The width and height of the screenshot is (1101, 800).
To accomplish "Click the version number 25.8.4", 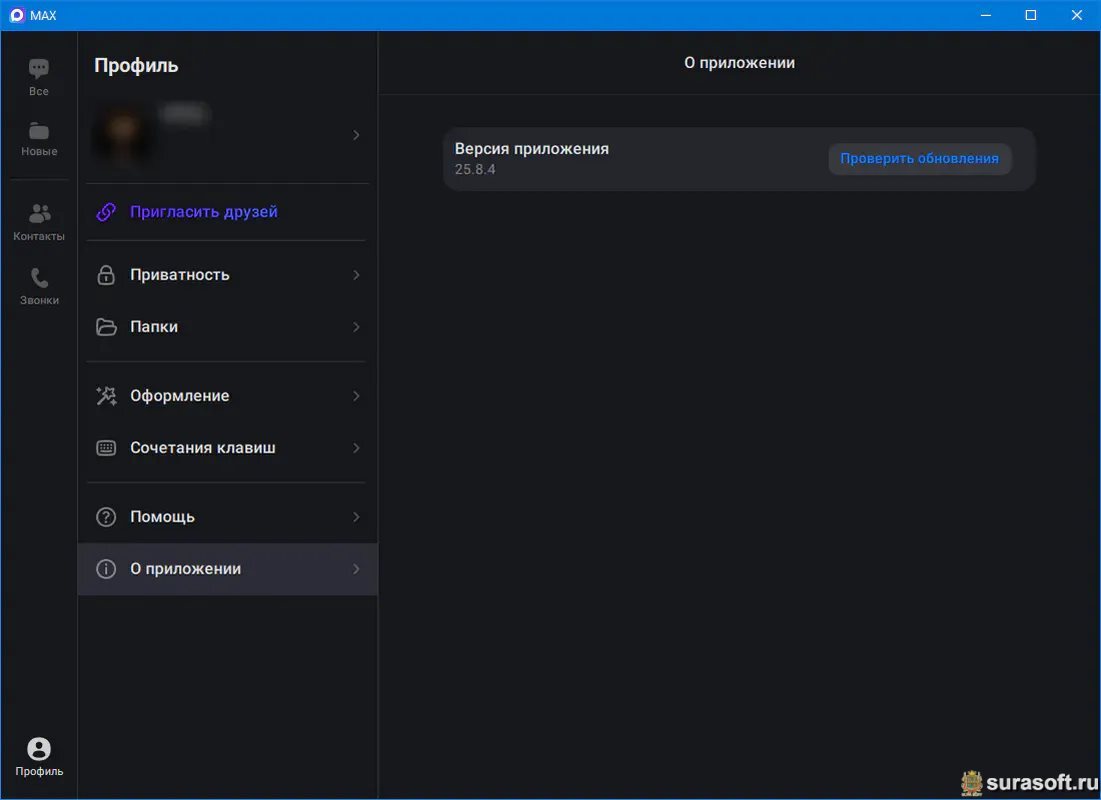I will 475,169.
